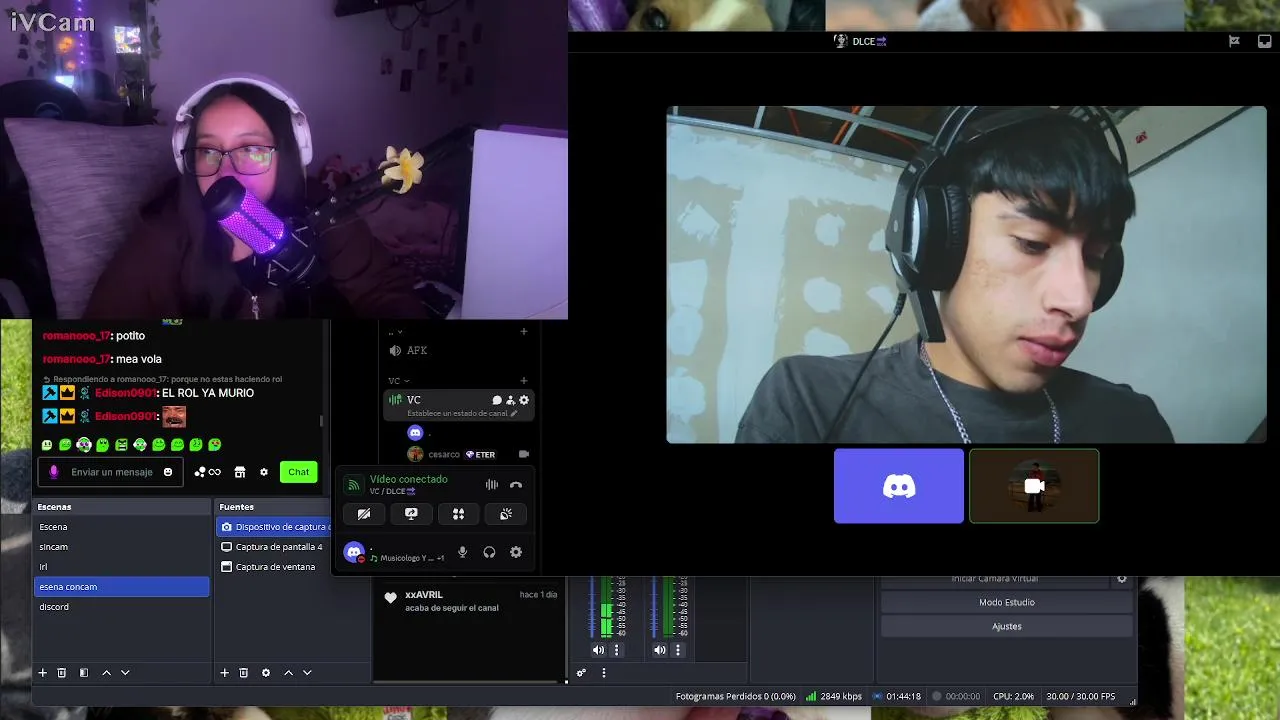The height and width of the screenshot is (720, 1280).
Task: Open advanced audio properties gears in mixer
Action: tap(581, 673)
